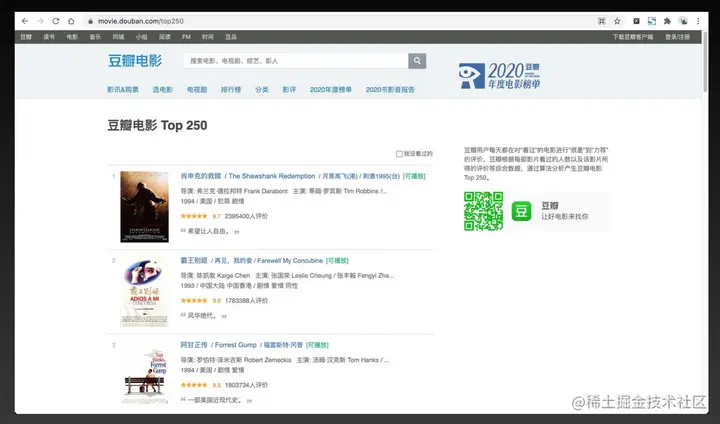Click the QR code icon in address bar
The image size is (720, 424).
tap(602, 21)
